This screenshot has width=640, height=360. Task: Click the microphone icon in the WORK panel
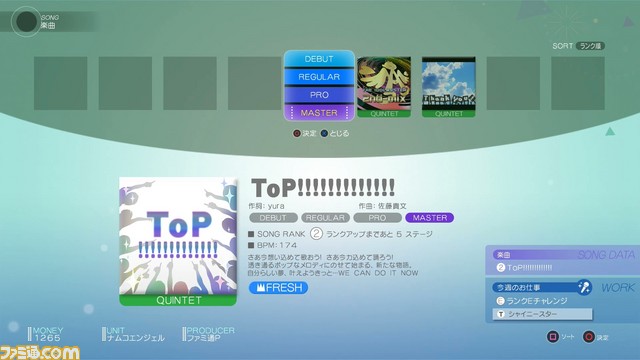point(584,287)
